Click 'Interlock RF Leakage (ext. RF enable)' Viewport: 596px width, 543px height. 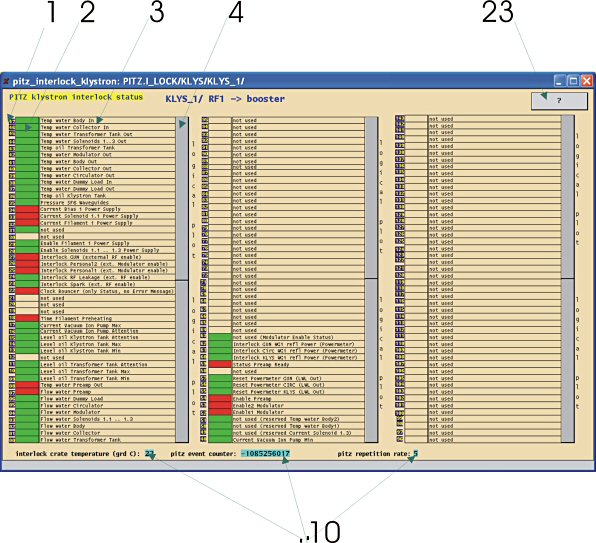coord(95,277)
